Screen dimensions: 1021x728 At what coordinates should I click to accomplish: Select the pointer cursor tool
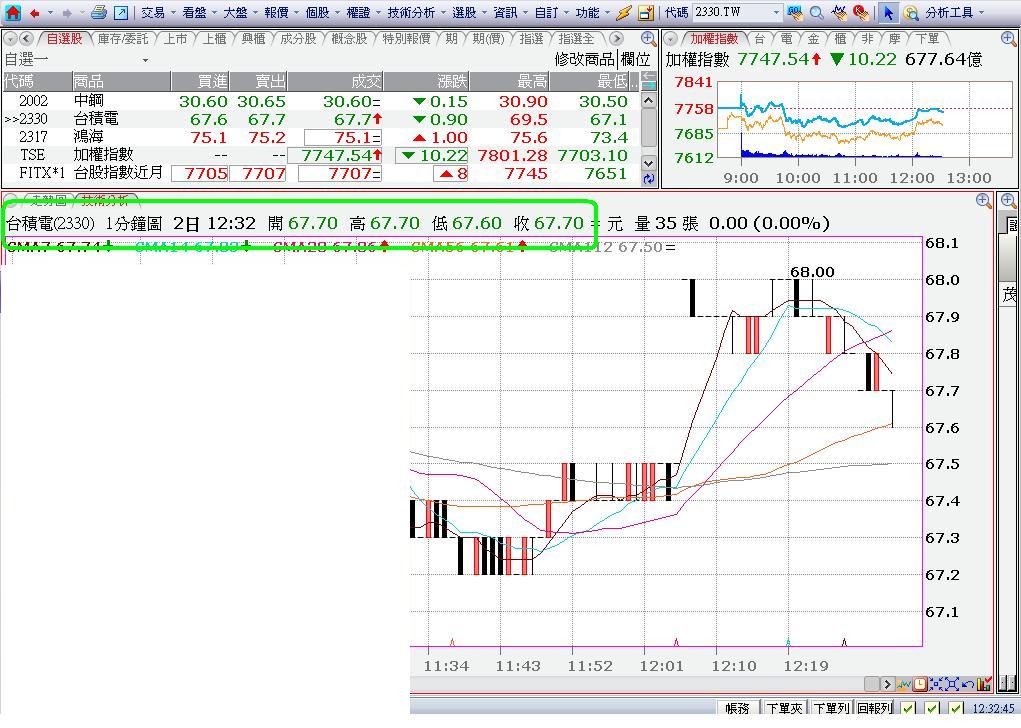(x=888, y=12)
